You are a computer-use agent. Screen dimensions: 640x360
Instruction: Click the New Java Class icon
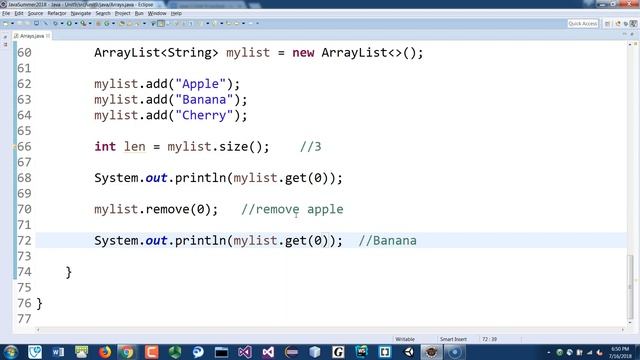[x=107, y=24]
